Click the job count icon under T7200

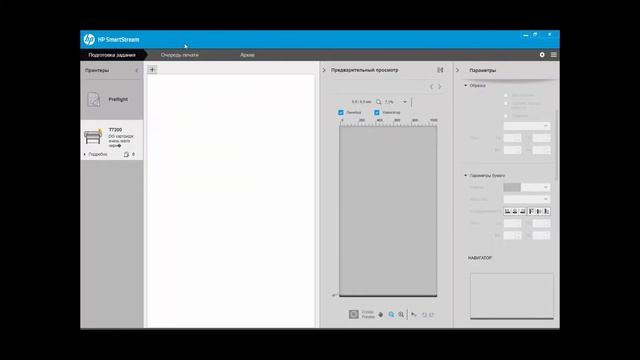(x=126, y=154)
